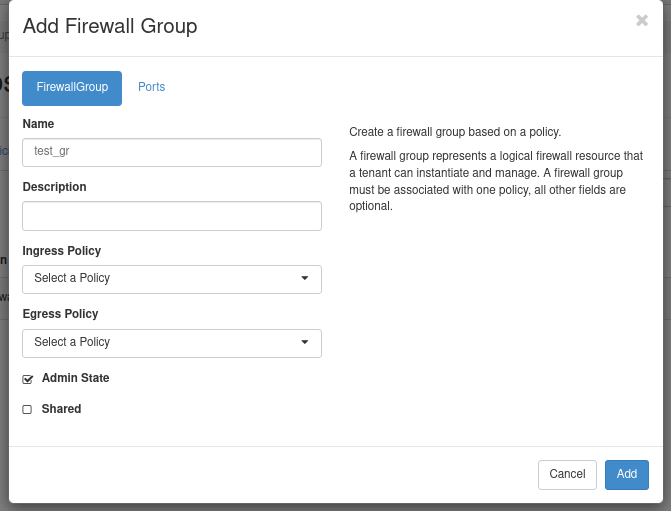
Task: Click the Description field label
Action: point(54,187)
